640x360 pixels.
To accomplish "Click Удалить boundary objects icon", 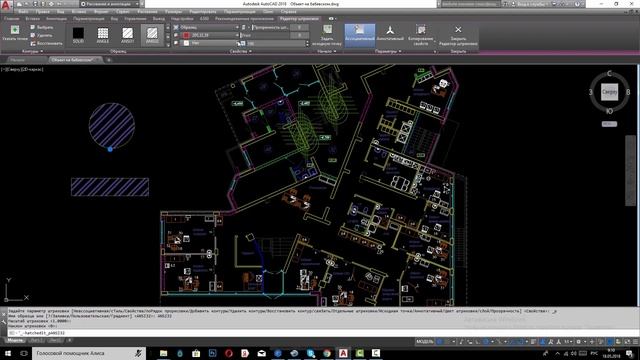I will 33,36.
